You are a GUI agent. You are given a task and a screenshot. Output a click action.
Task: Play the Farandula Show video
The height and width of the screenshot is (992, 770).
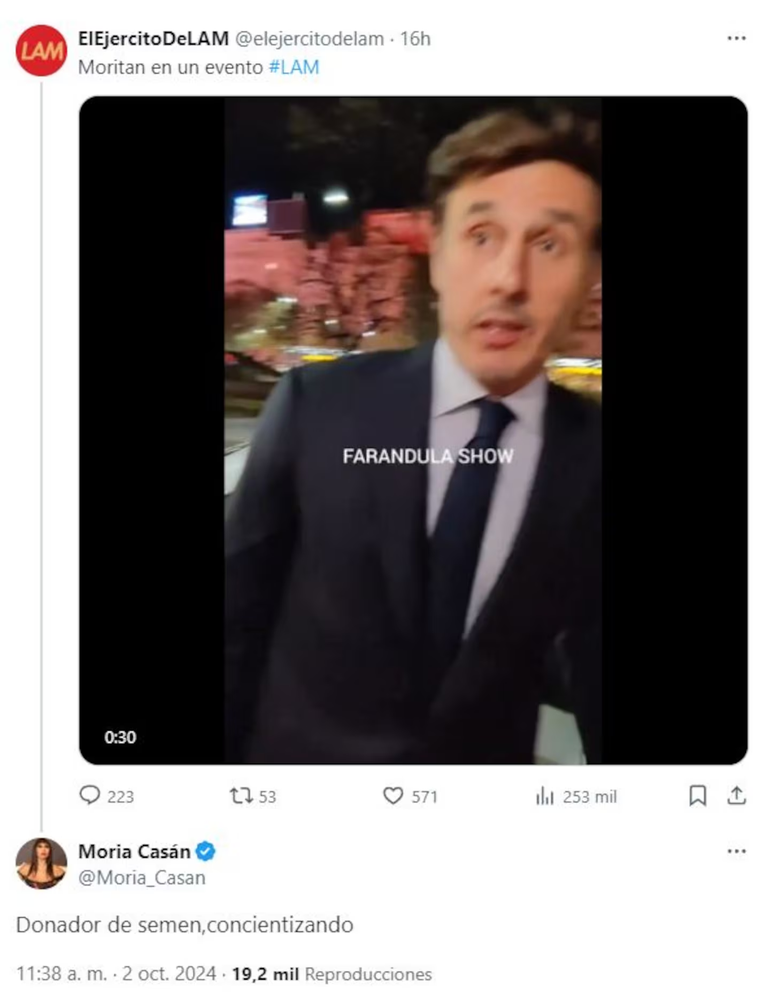tap(413, 431)
